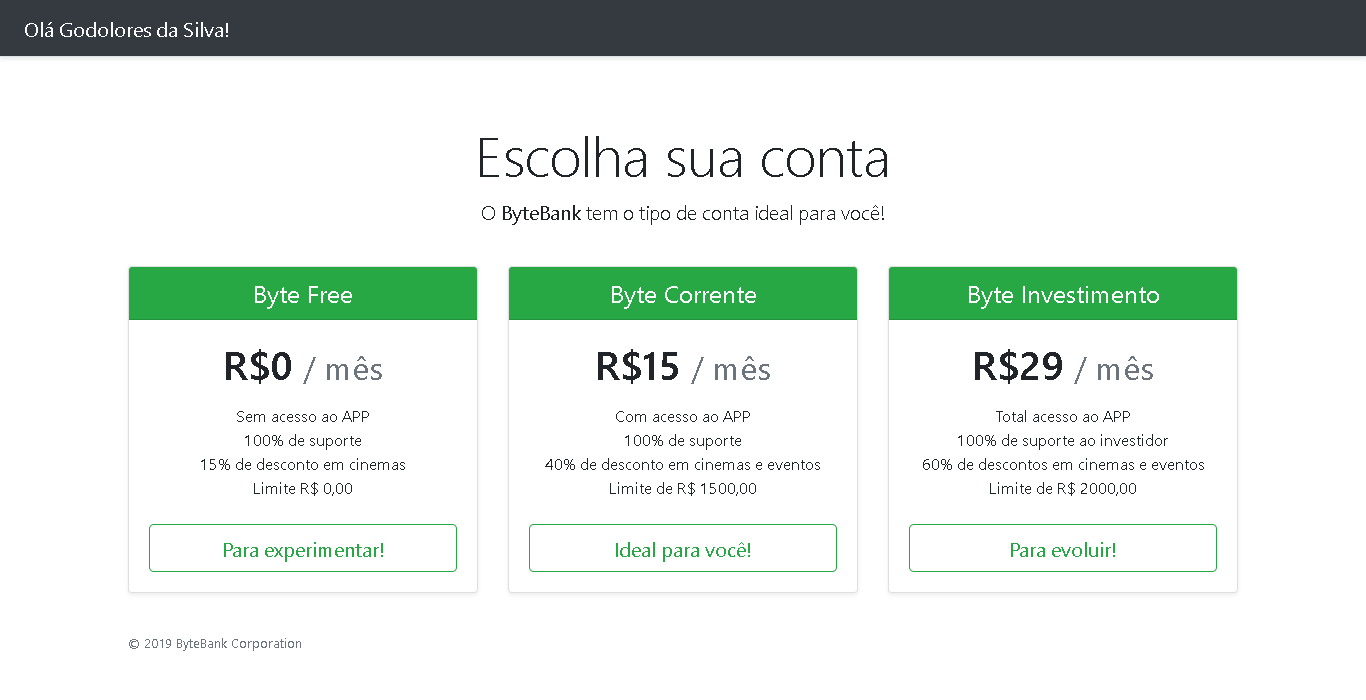Click the "Escolha sua conta" heading
Viewport: 1366px width, 700px height.
tap(683, 157)
